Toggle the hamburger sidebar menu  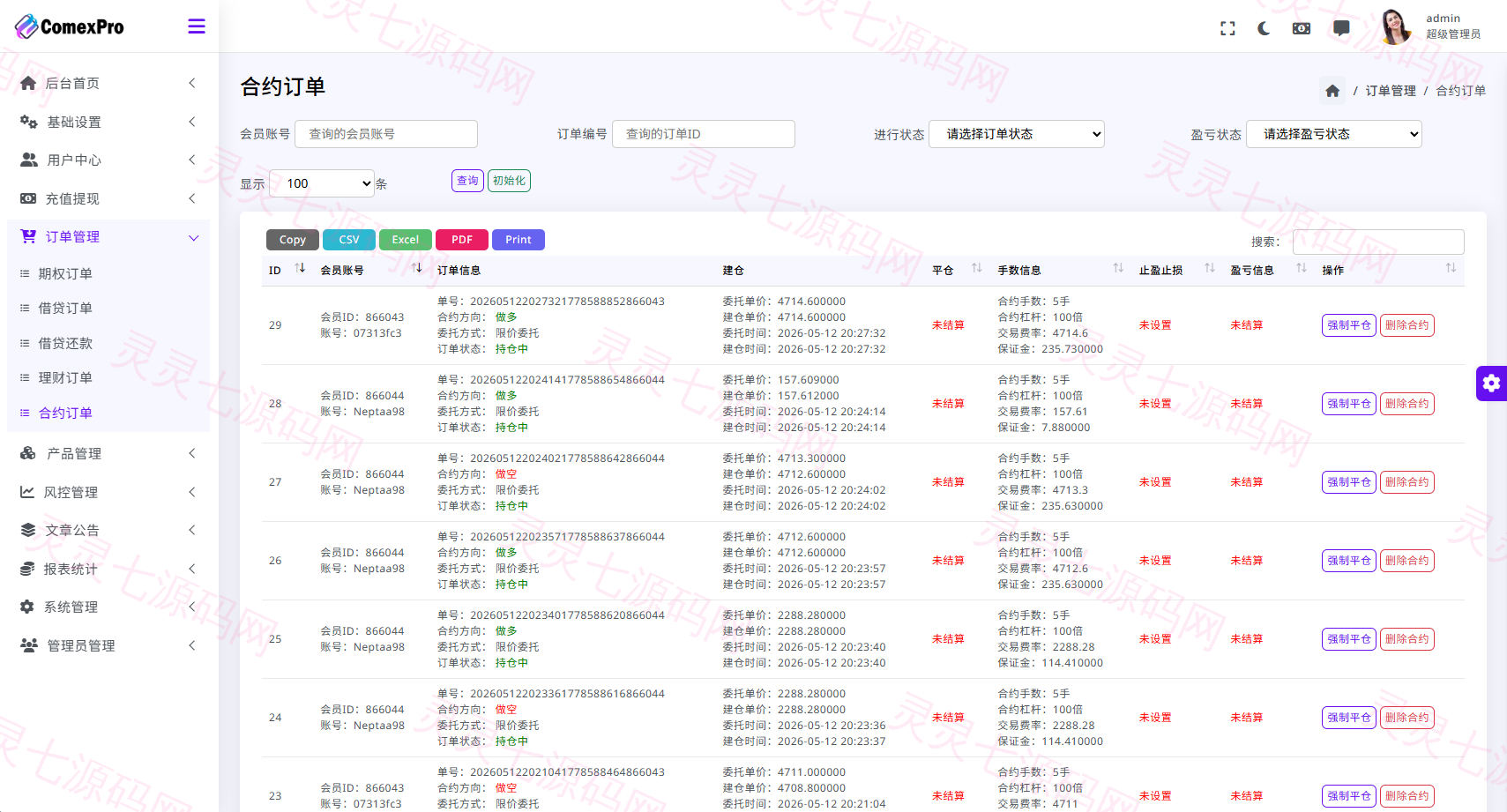[x=197, y=26]
